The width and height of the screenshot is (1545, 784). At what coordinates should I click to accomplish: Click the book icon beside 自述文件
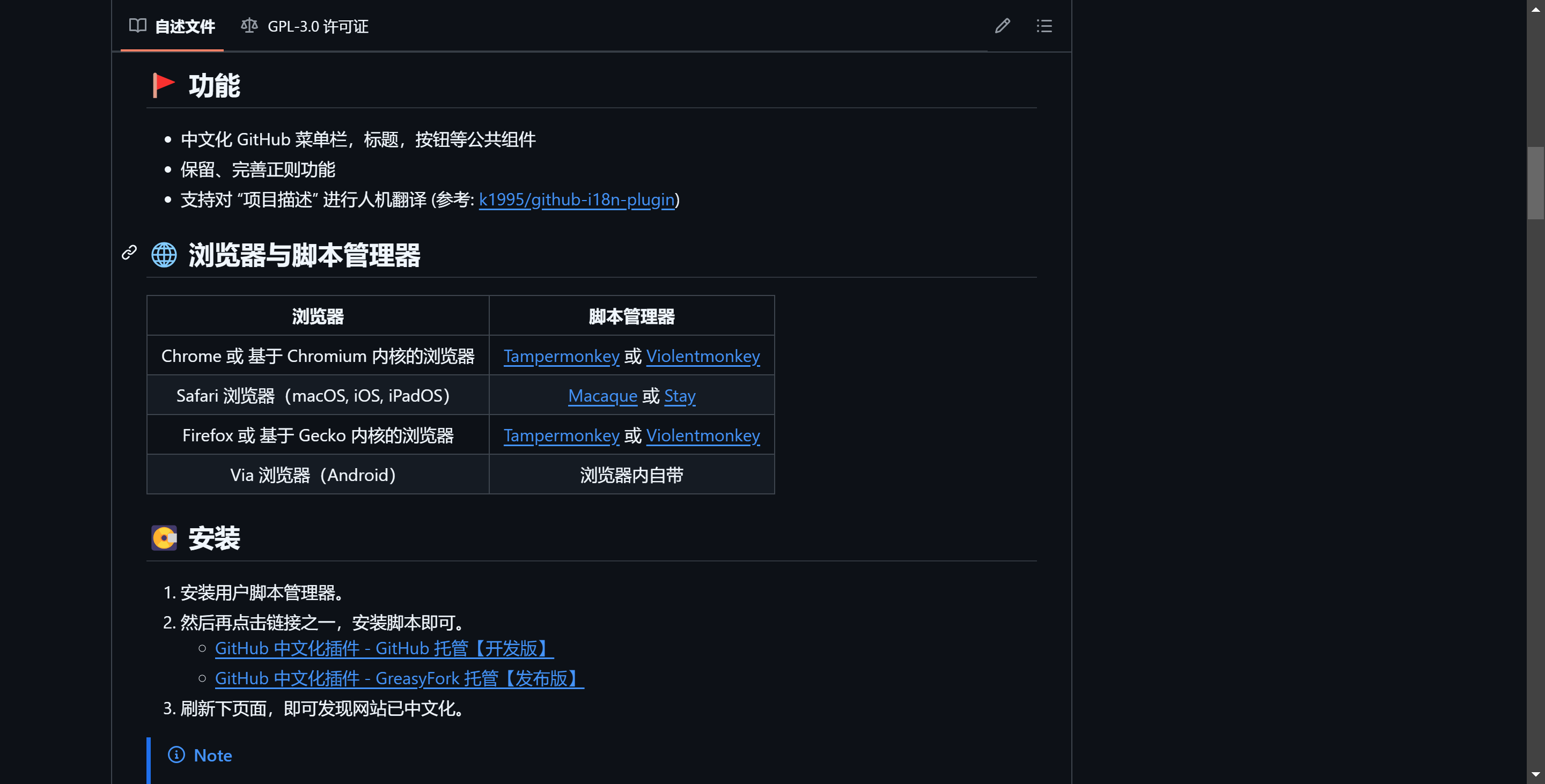click(x=137, y=26)
